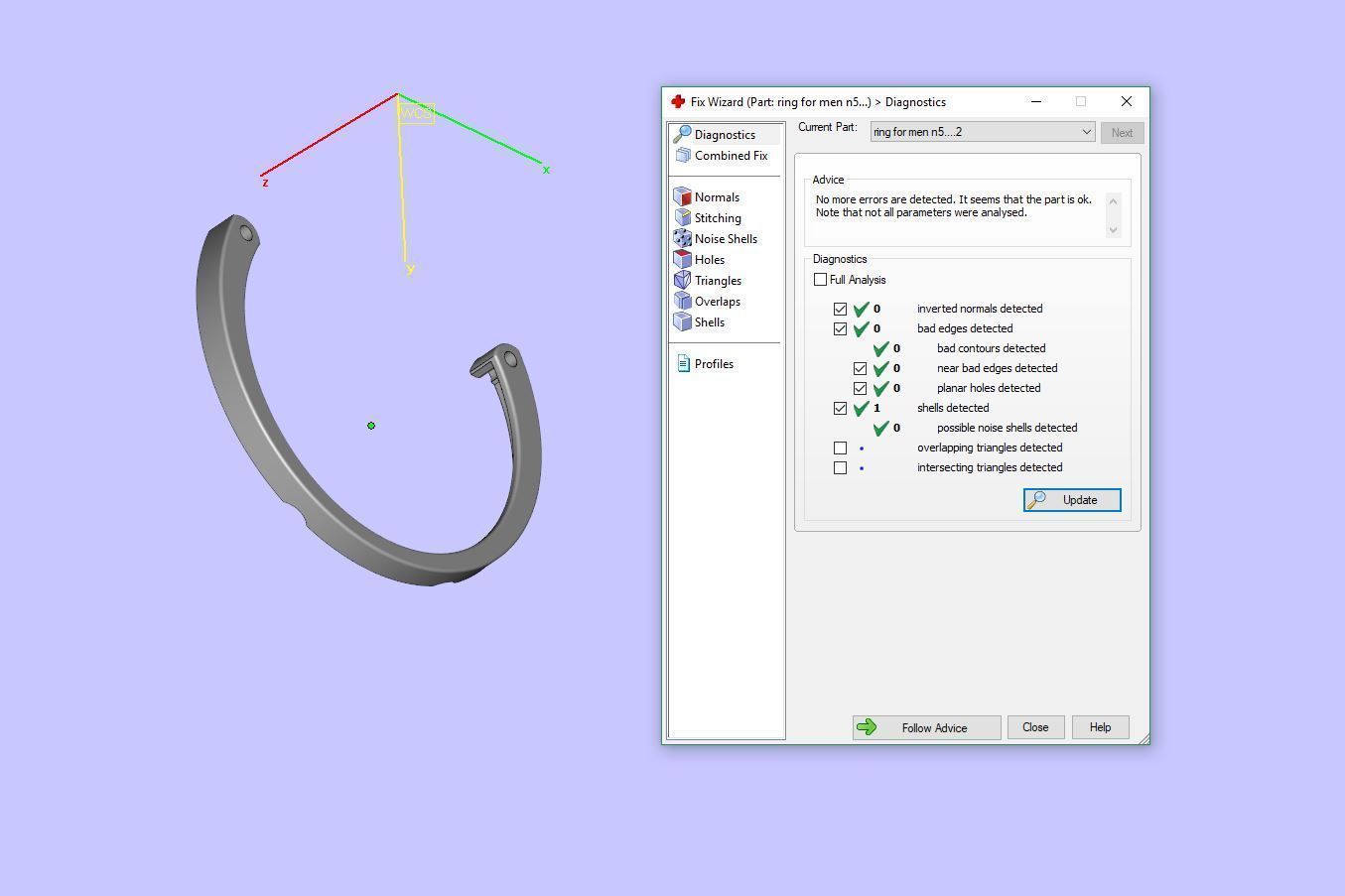This screenshot has width=1345, height=896.
Task: Go to Combined Fix page label
Action: 732,156
